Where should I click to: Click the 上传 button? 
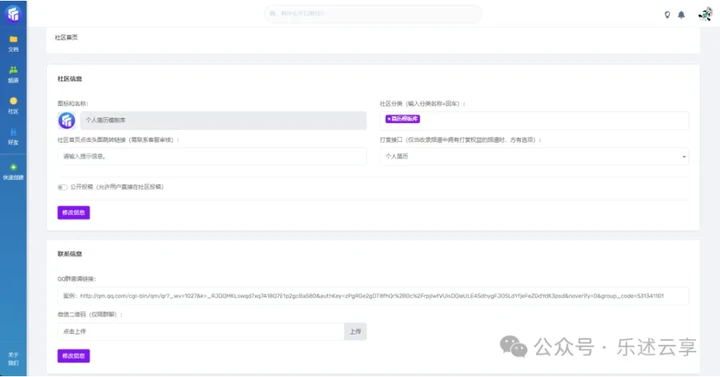tap(355, 332)
